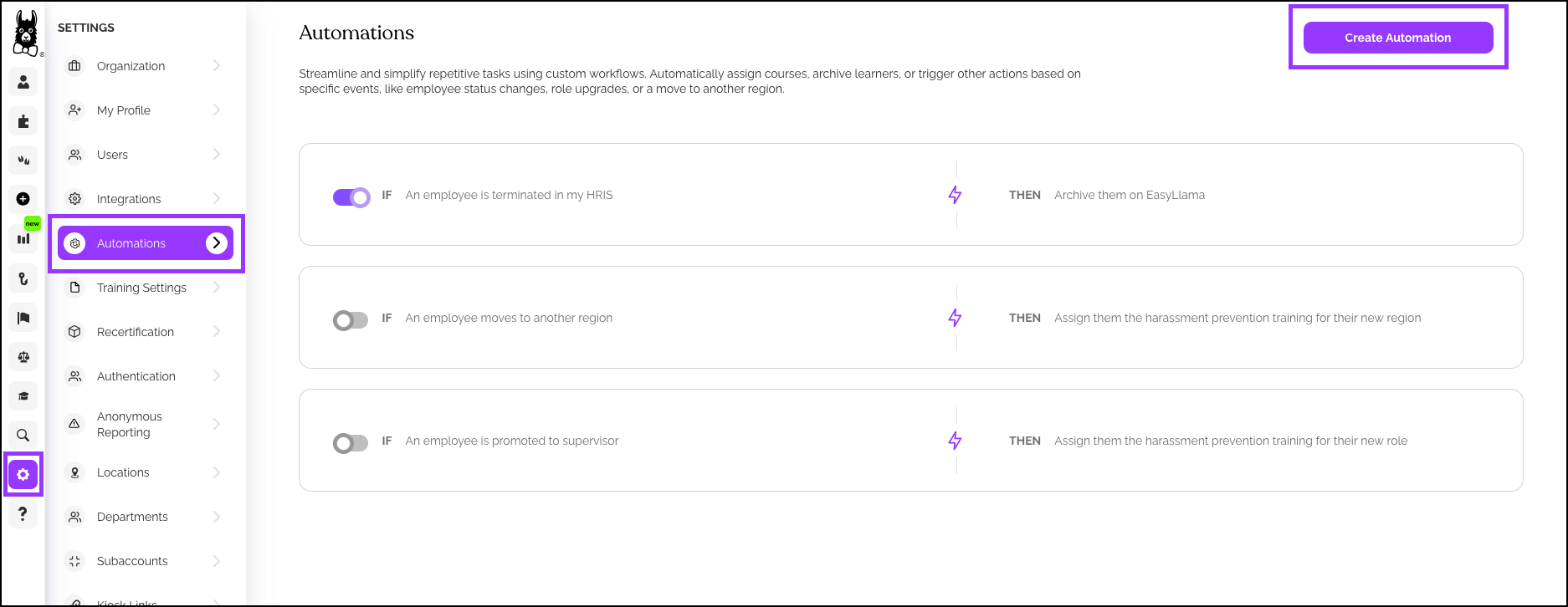
Task: Click the flag icon in left rail
Action: coord(23,318)
